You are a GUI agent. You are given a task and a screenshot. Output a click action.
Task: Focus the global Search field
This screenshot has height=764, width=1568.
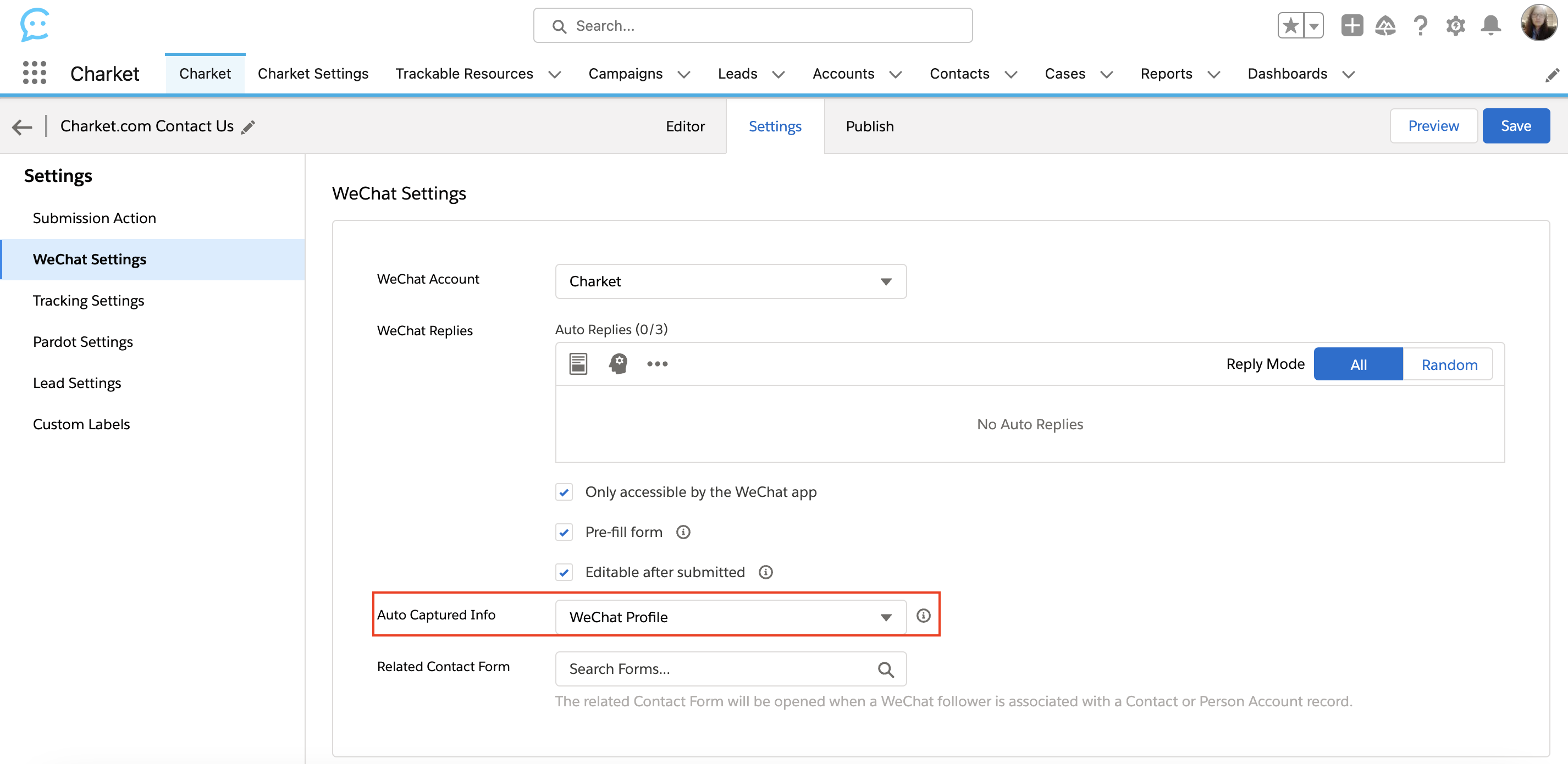pos(752,26)
